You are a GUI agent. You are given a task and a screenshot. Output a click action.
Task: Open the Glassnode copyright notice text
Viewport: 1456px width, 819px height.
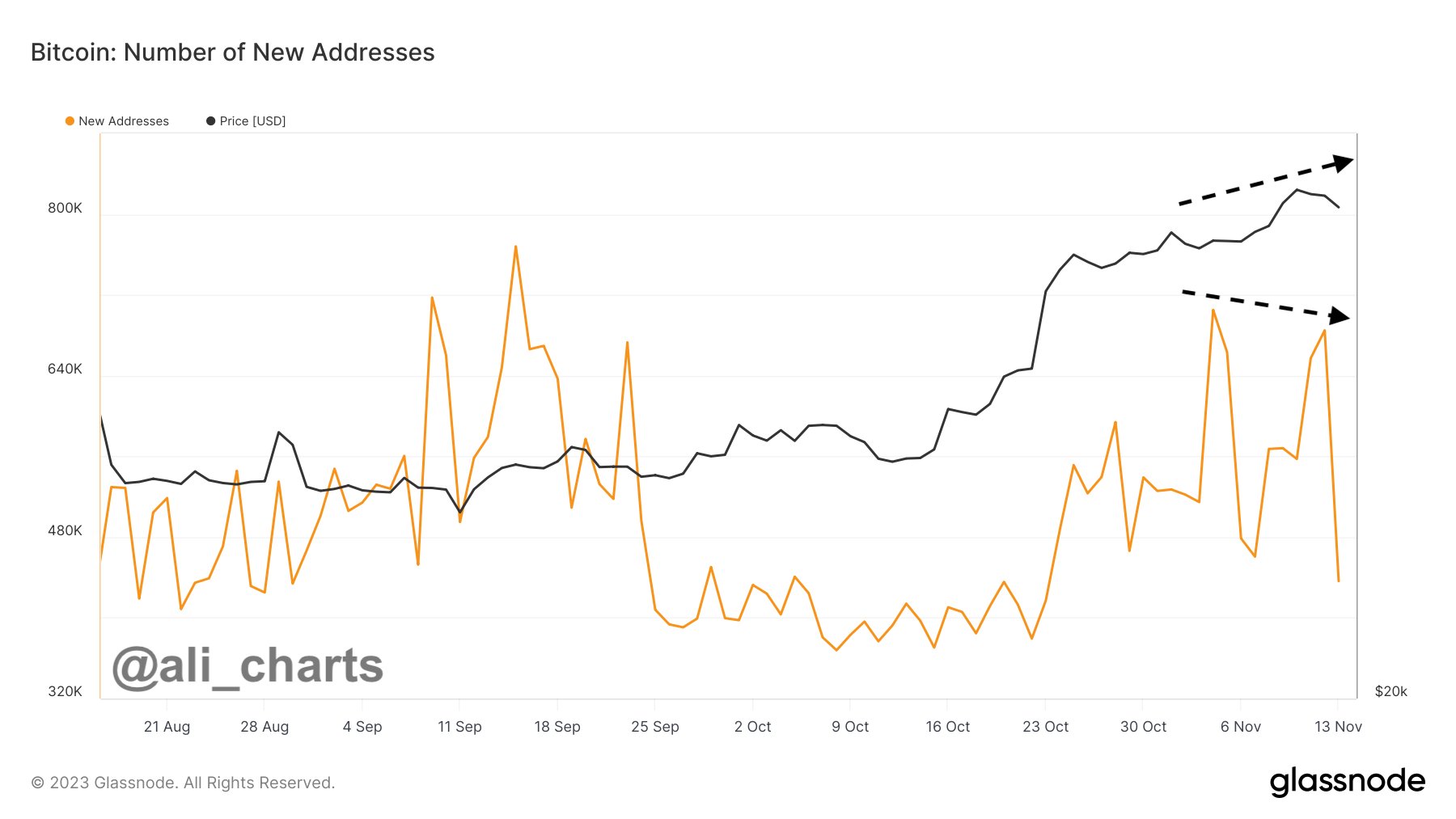point(183,783)
